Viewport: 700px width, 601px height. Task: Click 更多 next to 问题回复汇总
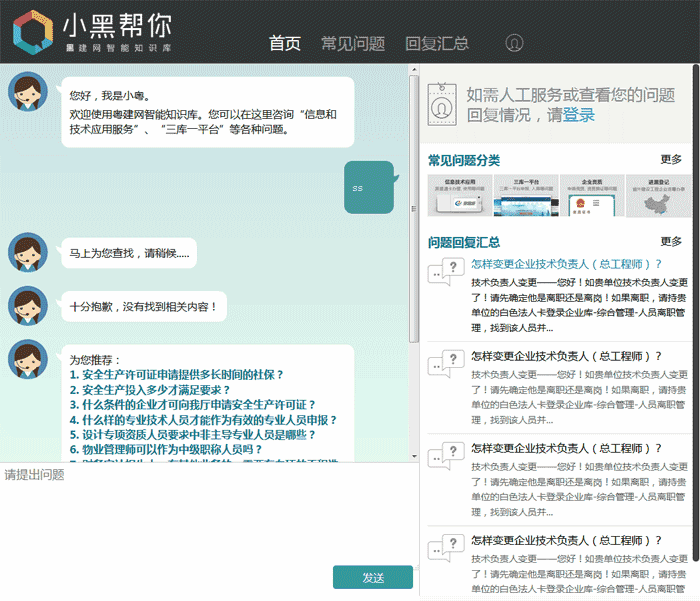671,242
